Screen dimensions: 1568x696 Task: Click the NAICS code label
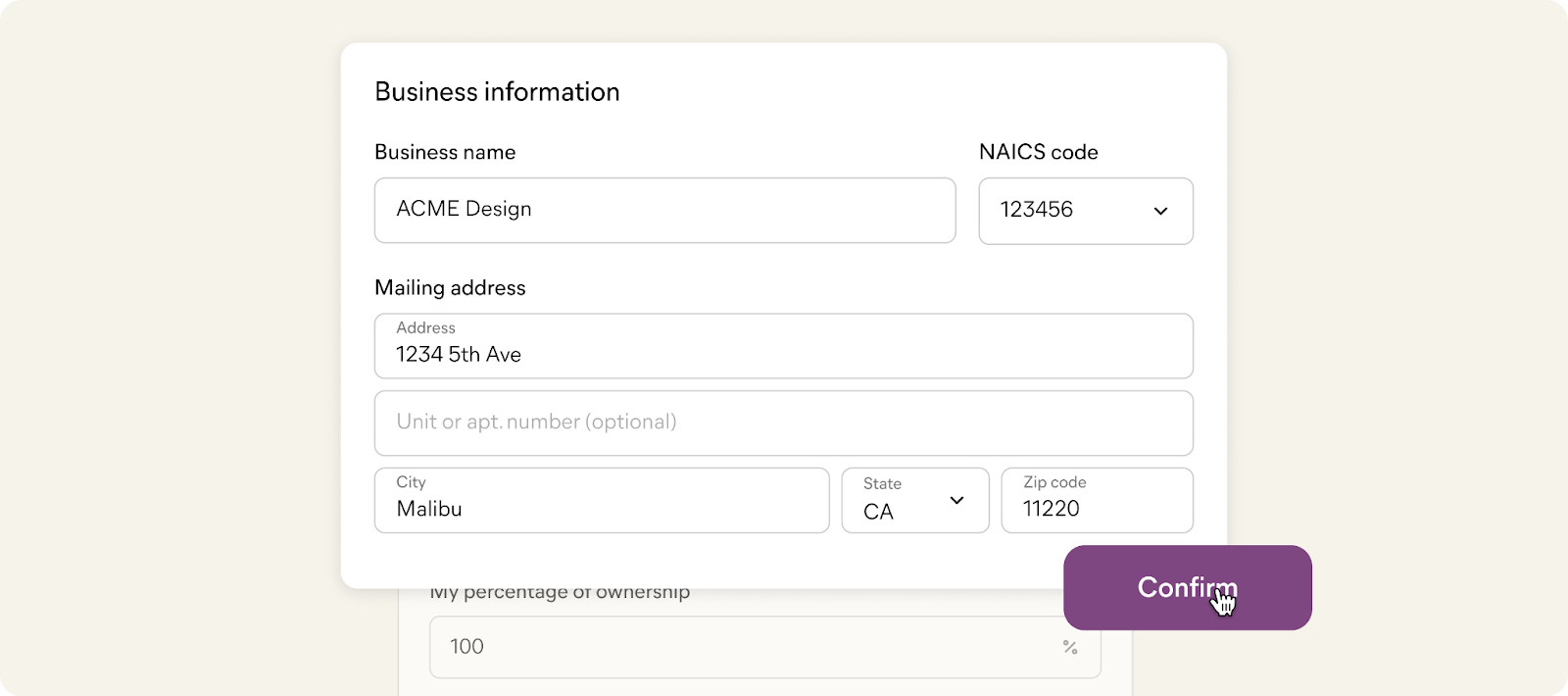(1038, 152)
